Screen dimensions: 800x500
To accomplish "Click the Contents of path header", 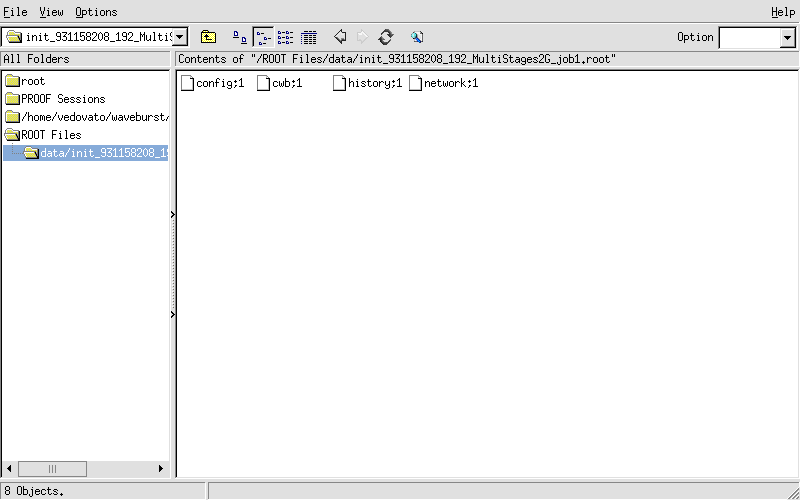I will point(487,59).
